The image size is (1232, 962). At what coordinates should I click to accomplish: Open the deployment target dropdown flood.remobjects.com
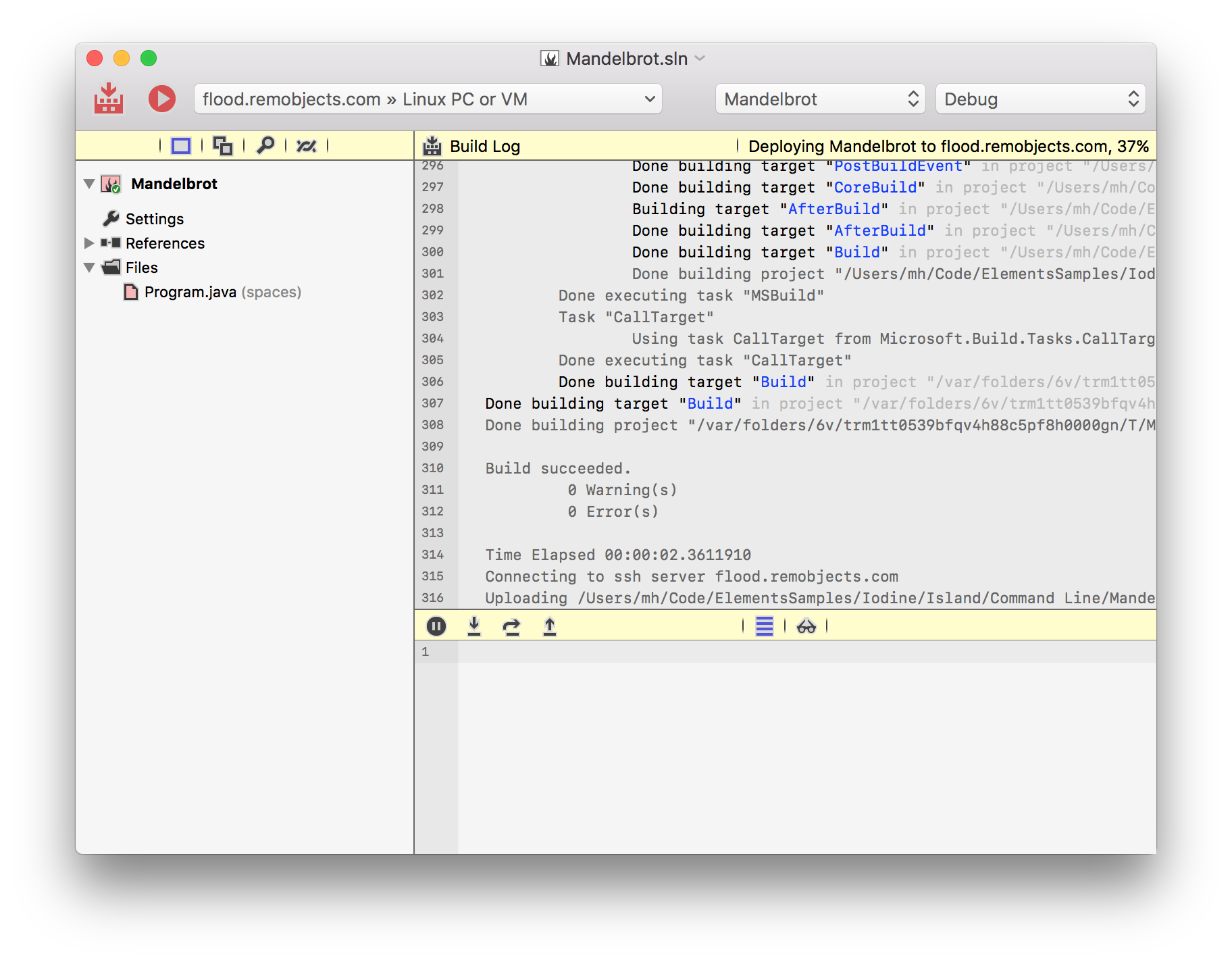coord(428,99)
